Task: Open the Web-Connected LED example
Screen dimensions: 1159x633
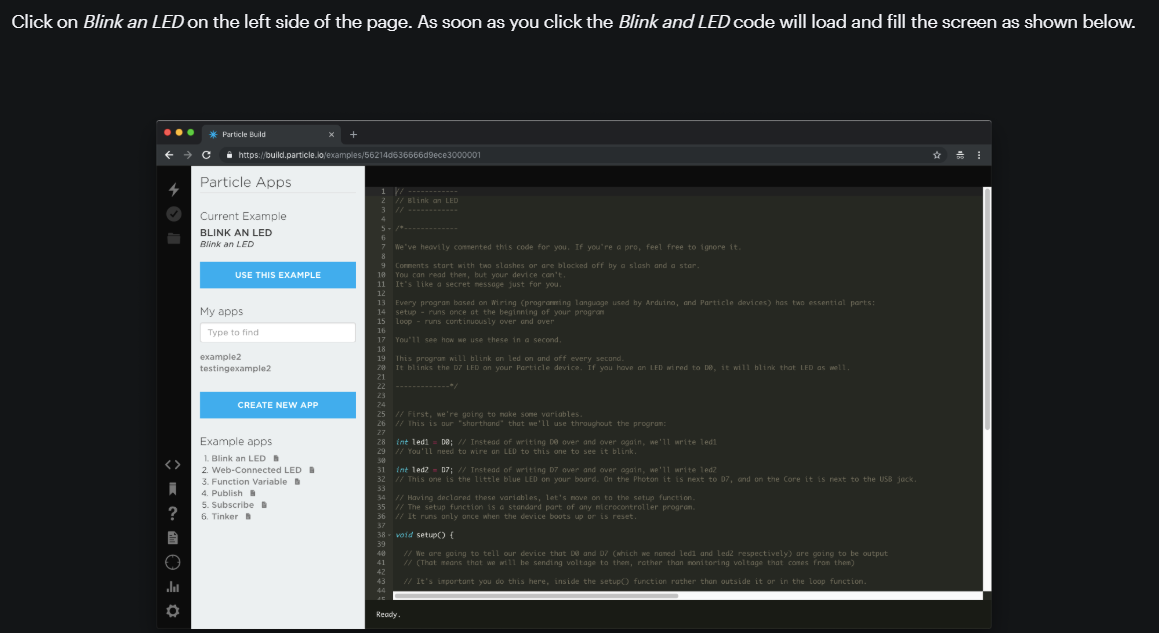Action: [x=256, y=470]
